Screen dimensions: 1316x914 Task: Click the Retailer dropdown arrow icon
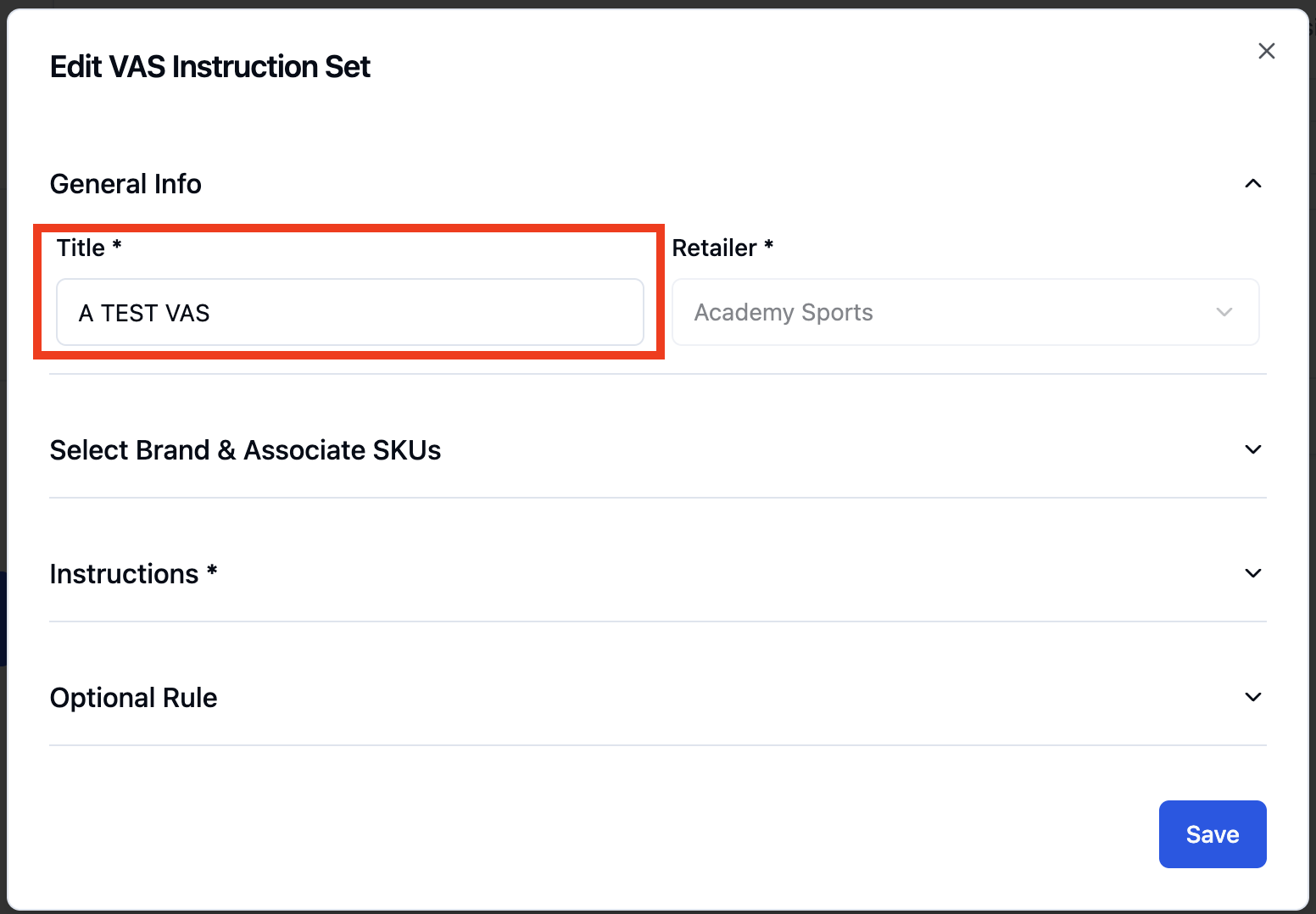[x=1224, y=312]
